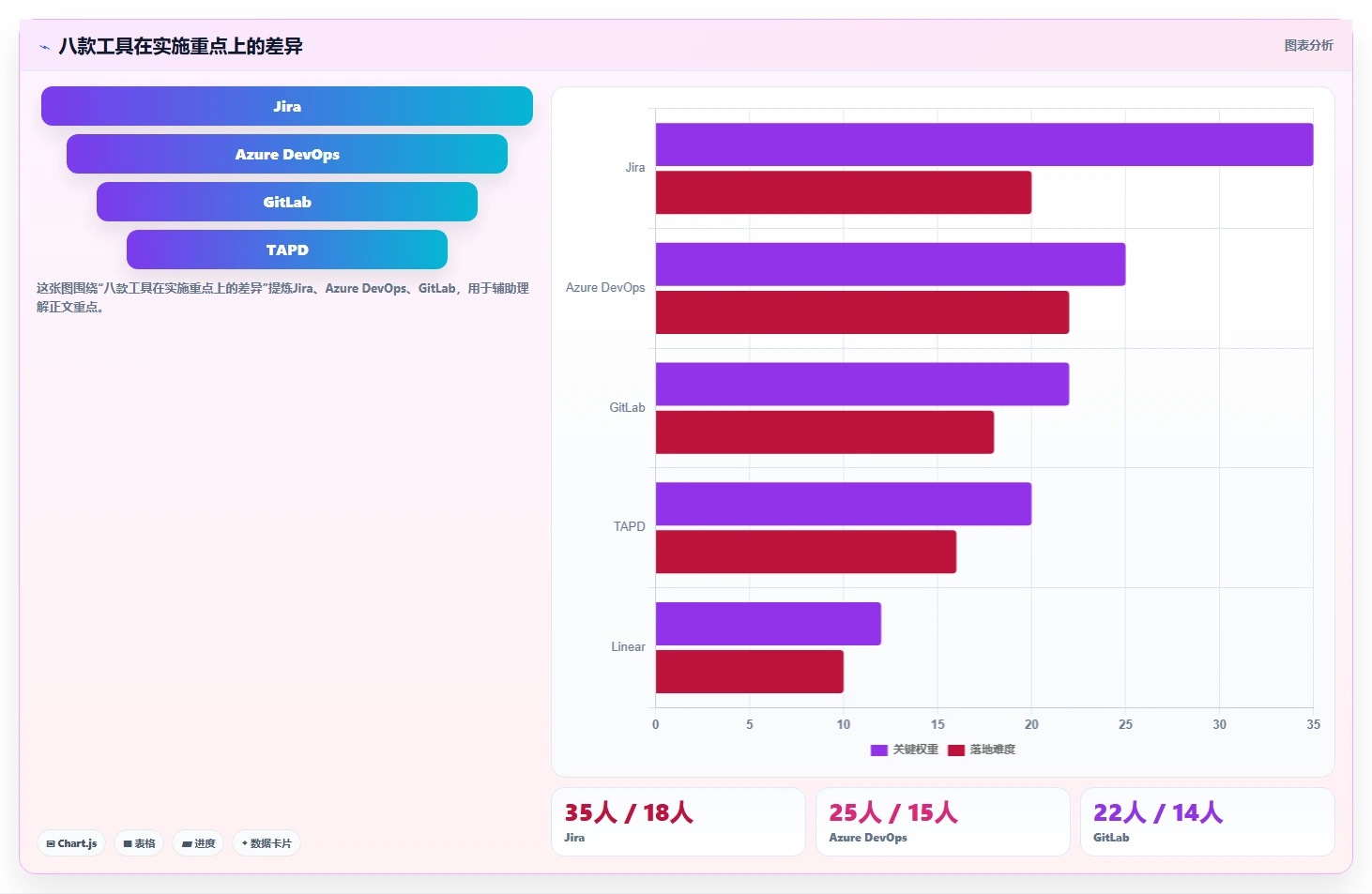This screenshot has height=894, width=1372.
Task: Click the description paragraph starting with 这张图围绕
Action: 283,297
